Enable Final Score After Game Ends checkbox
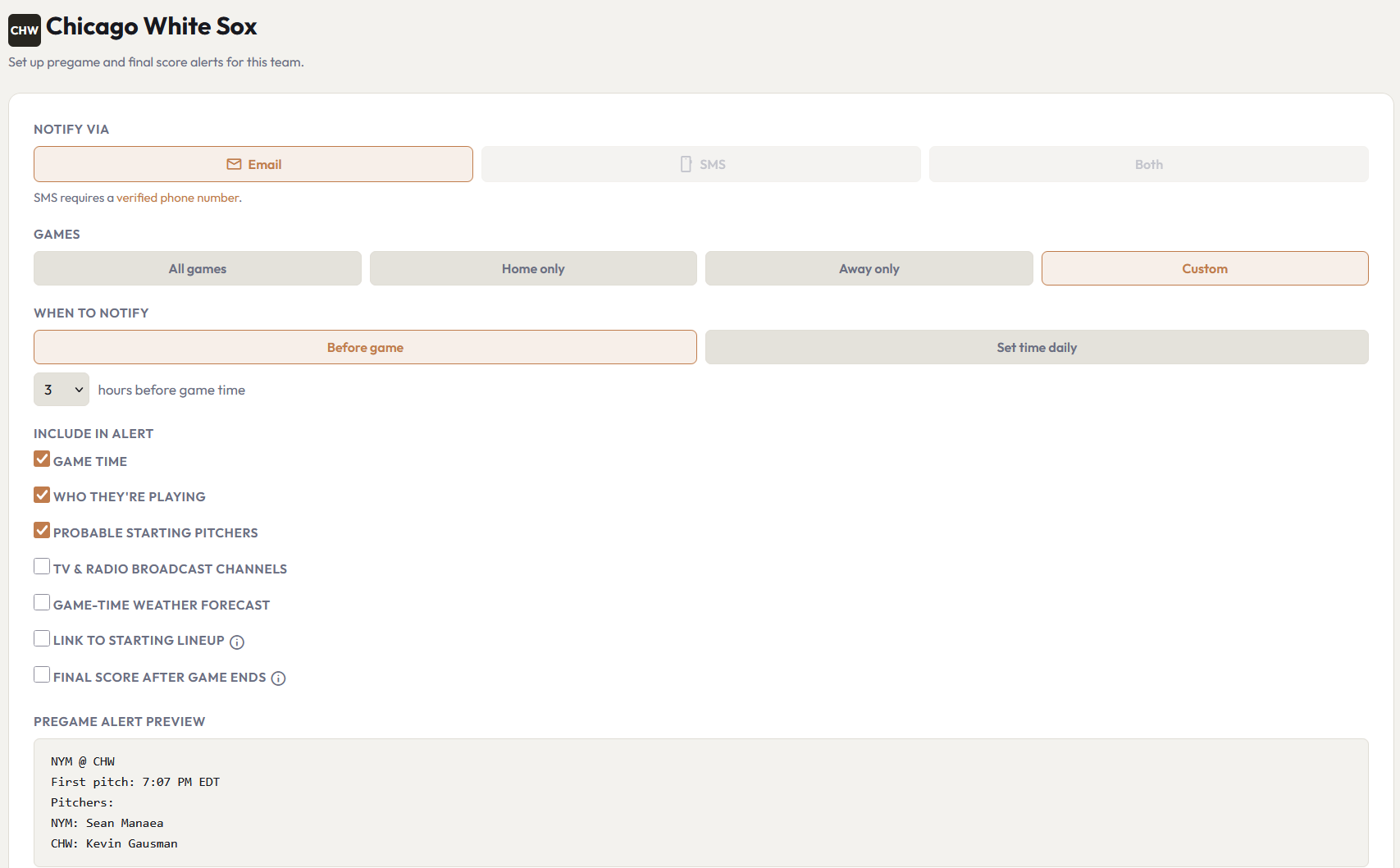 pos(42,674)
